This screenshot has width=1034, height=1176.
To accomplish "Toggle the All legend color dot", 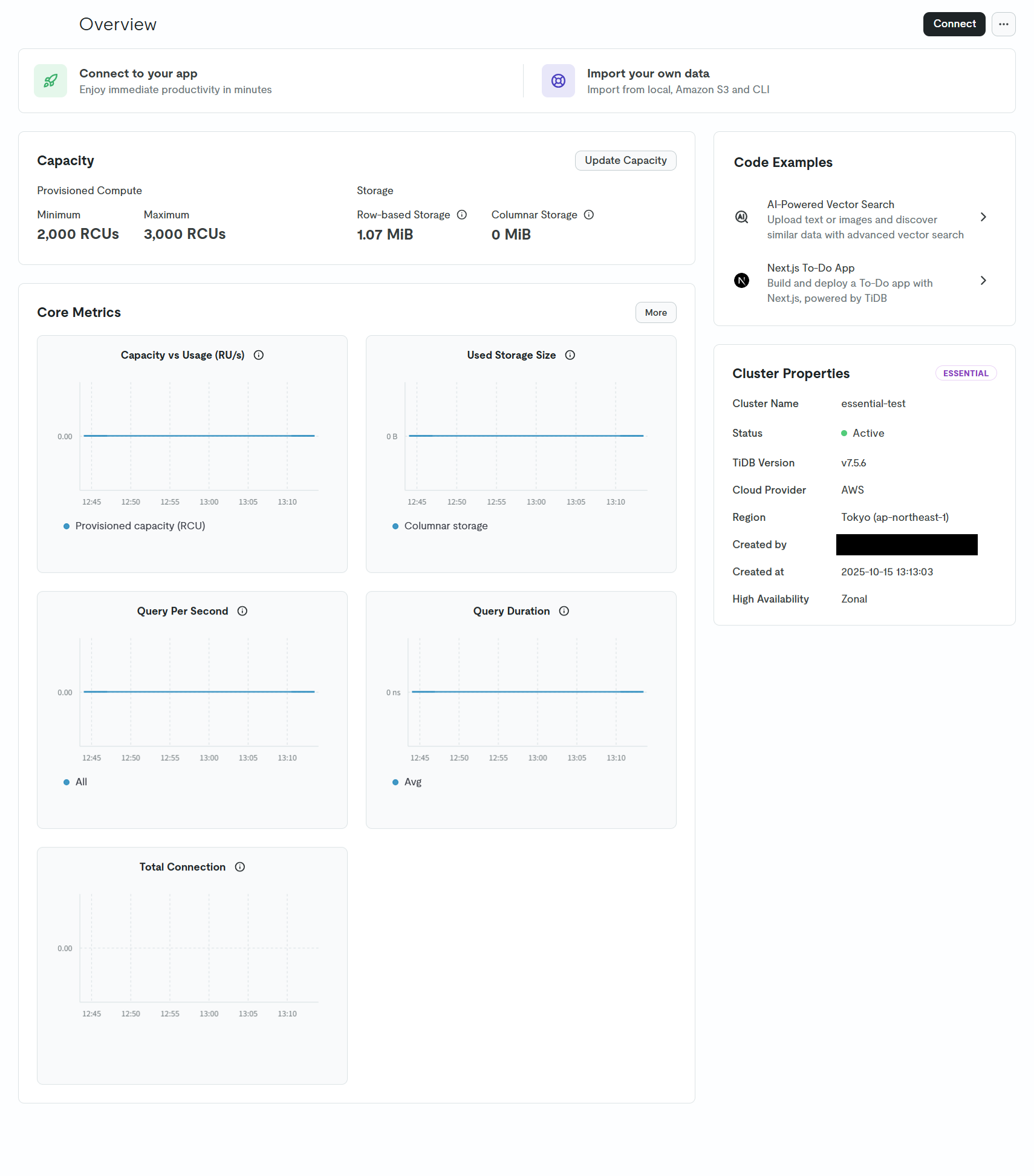I will pos(67,782).
